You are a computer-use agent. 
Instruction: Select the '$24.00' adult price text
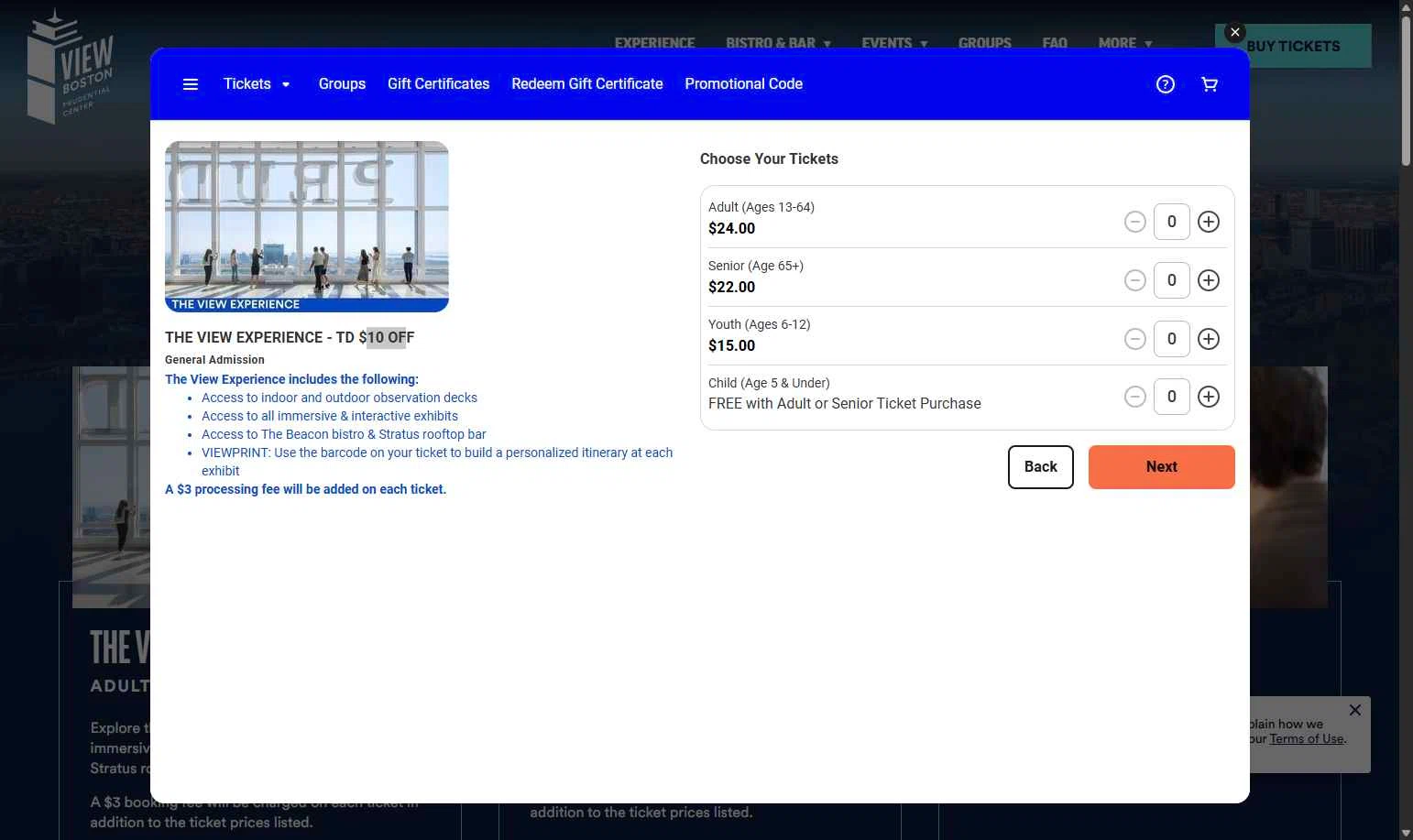[731, 229]
